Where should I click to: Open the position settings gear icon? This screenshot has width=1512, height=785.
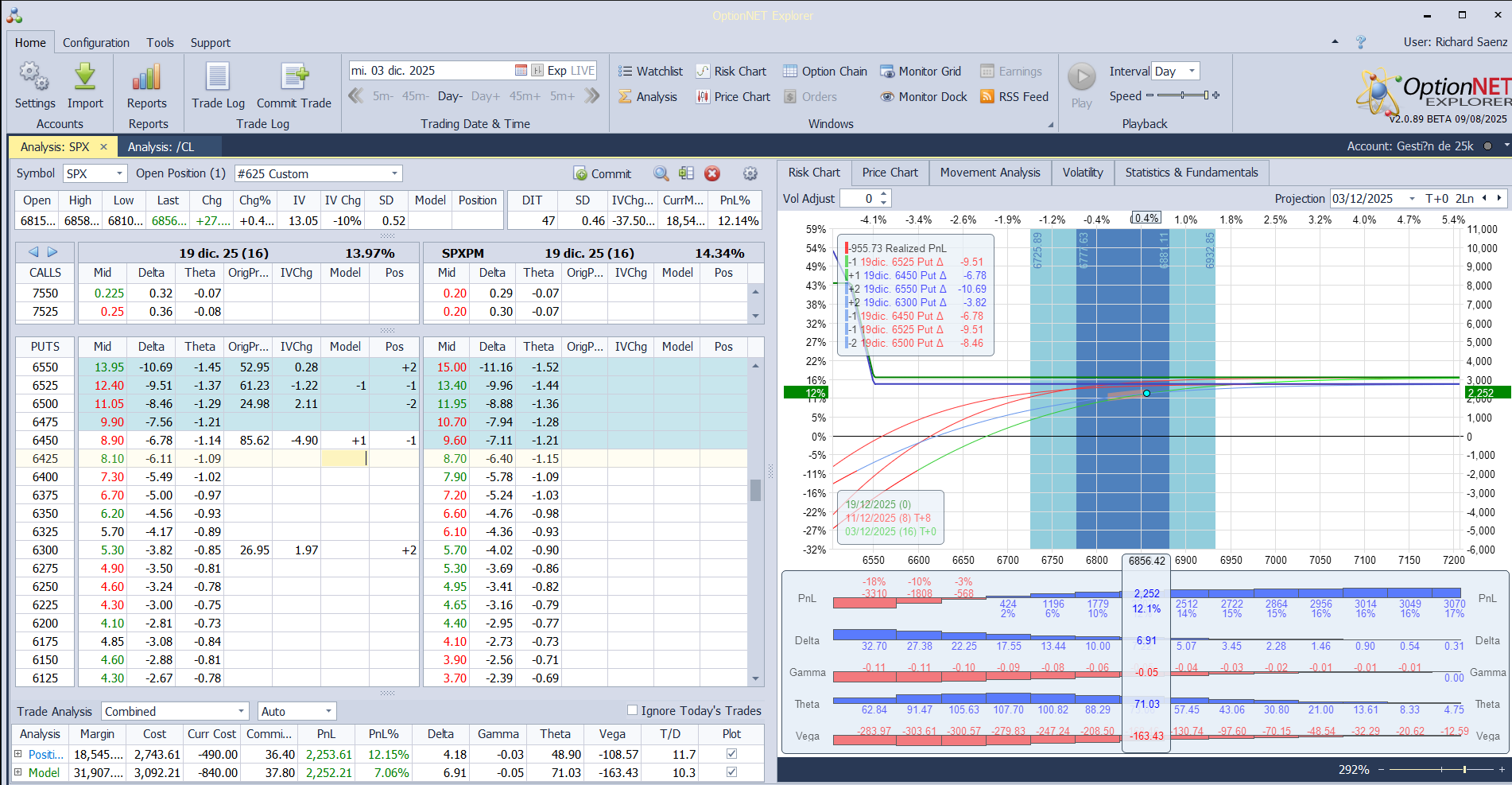tap(750, 173)
